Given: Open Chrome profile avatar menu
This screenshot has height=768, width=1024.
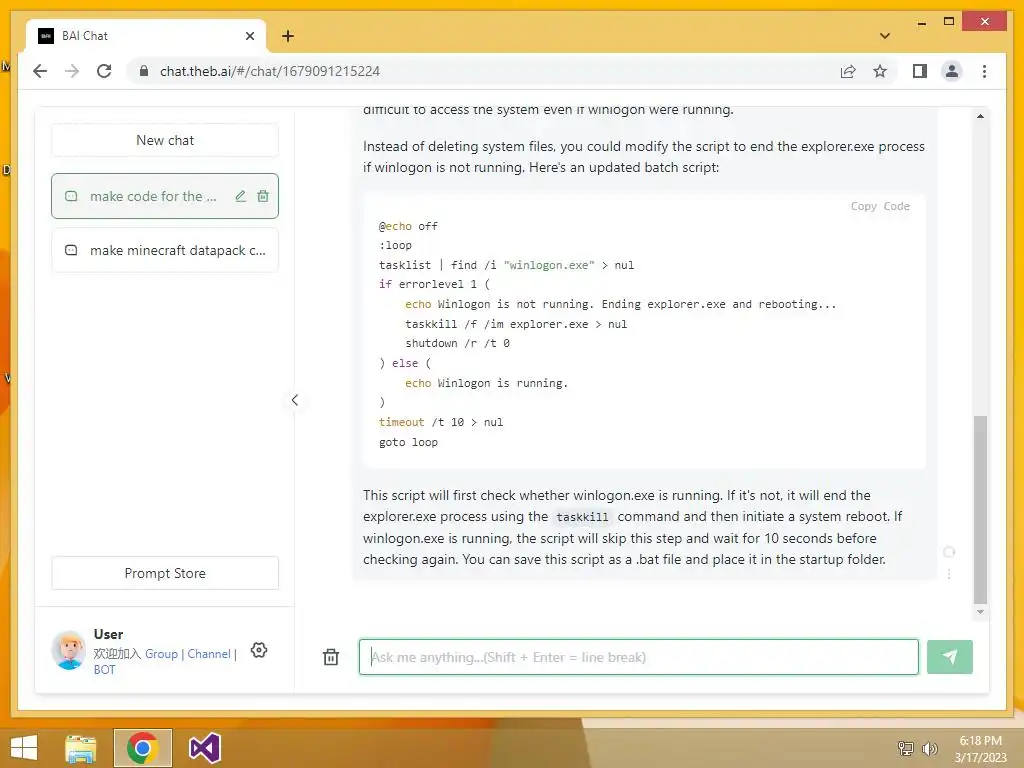Looking at the screenshot, I should (x=952, y=71).
